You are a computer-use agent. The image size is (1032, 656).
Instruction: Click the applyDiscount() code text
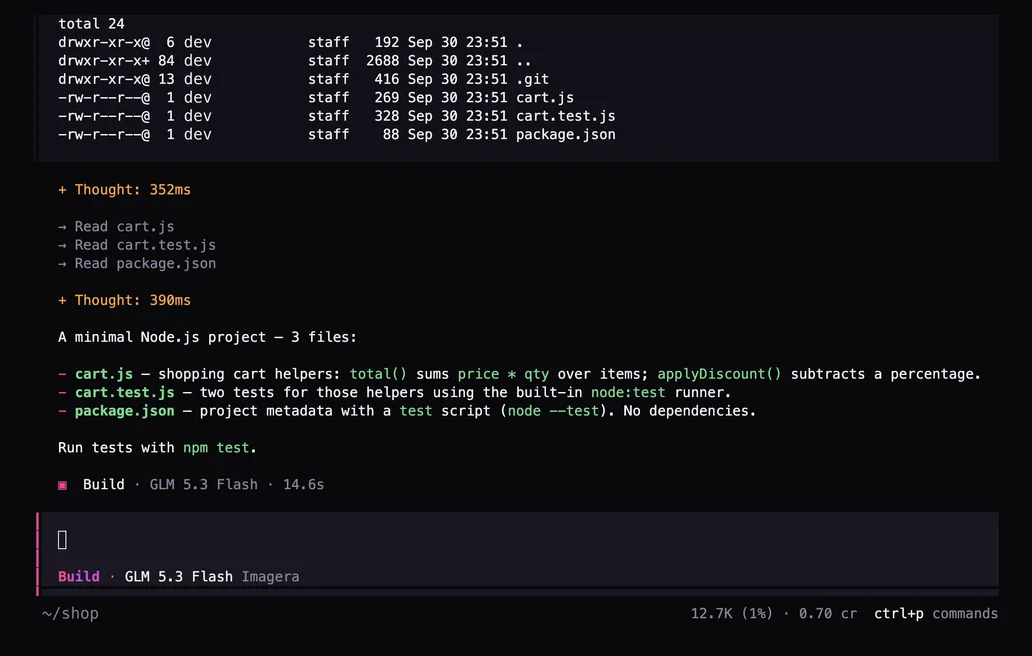[x=719, y=374]
